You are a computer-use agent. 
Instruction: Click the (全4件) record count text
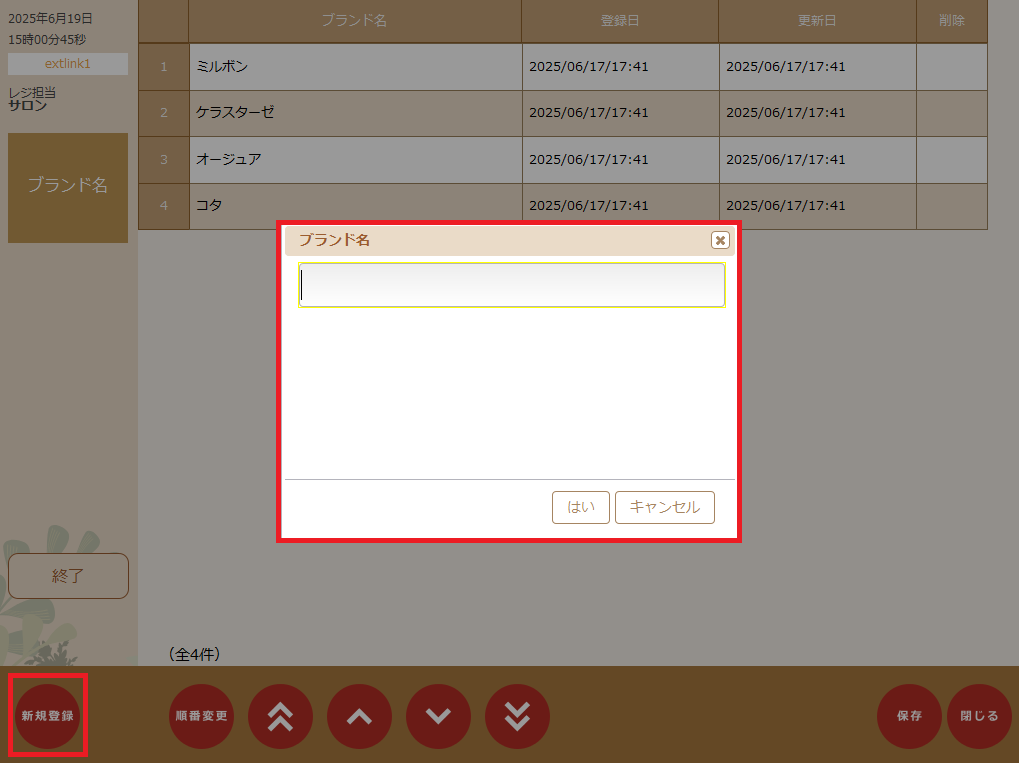coord(194,654)
